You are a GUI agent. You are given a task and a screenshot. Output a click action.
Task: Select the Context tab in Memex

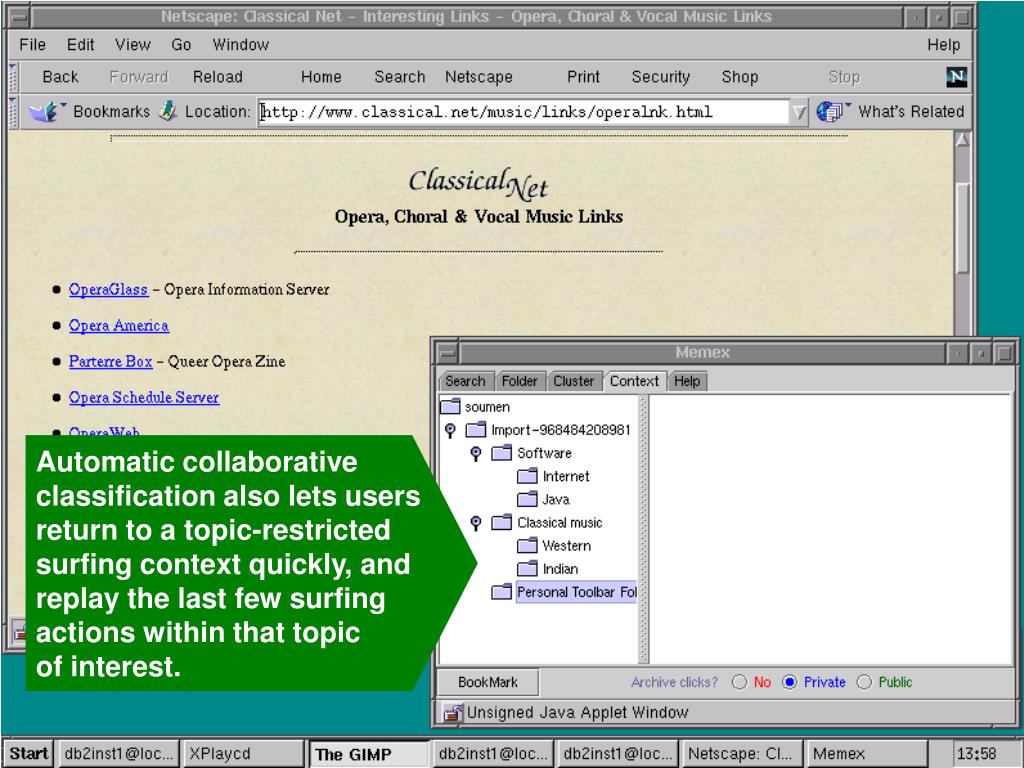tap(634, 381)
